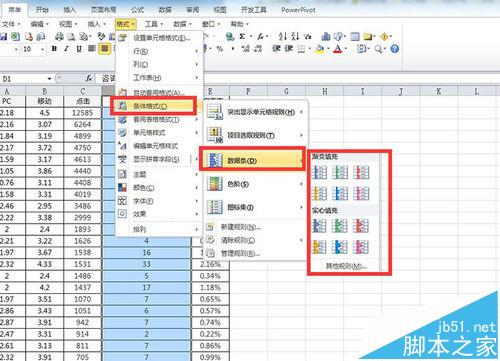500x361 pixels.
Task: Toggle underline formatting
Action: pyautogui.click(x=79, y=49)
